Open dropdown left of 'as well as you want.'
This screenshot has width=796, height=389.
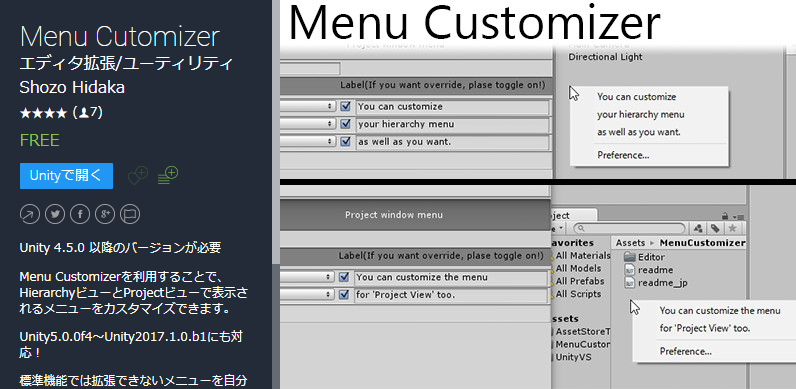(x=308, y=142)
